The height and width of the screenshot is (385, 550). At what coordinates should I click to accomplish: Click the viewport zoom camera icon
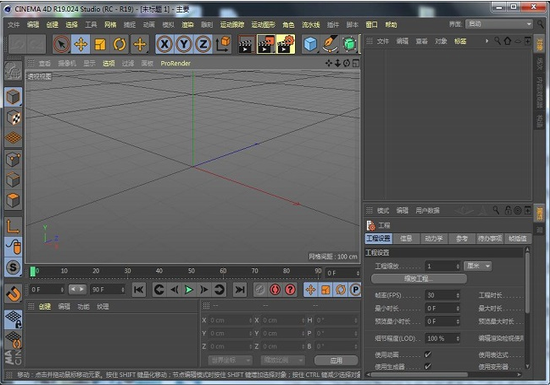click(x=337, y=63)
